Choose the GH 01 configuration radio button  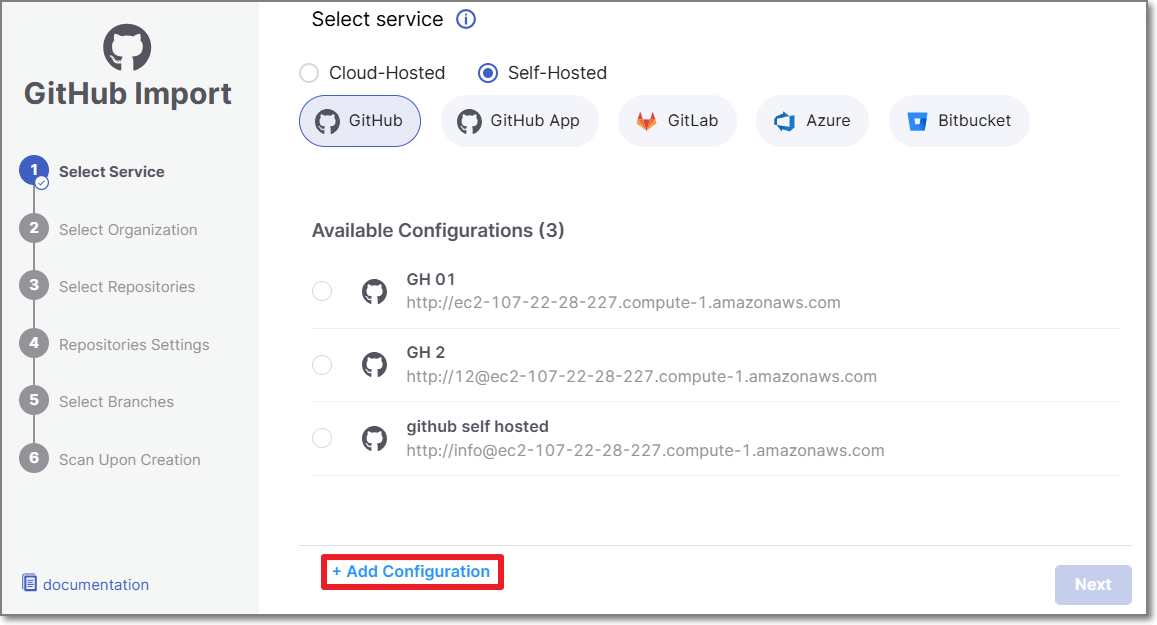click(x=322, y=291)
